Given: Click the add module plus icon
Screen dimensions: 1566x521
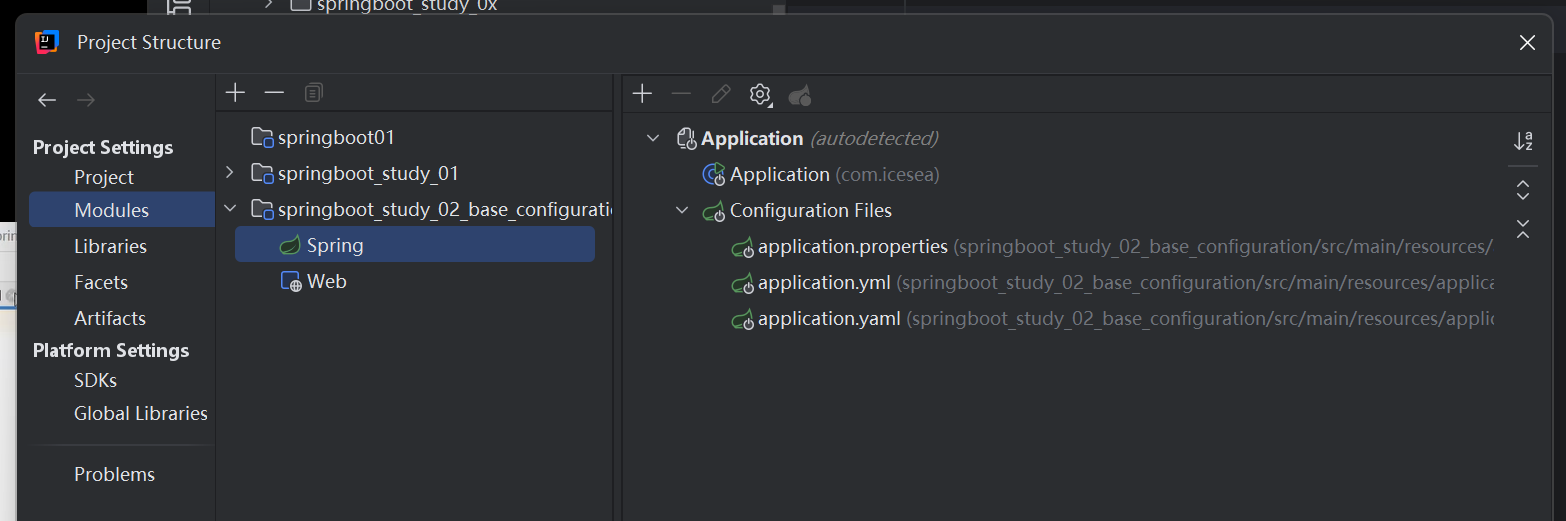Looking at the screenshot, I should 235,93.
